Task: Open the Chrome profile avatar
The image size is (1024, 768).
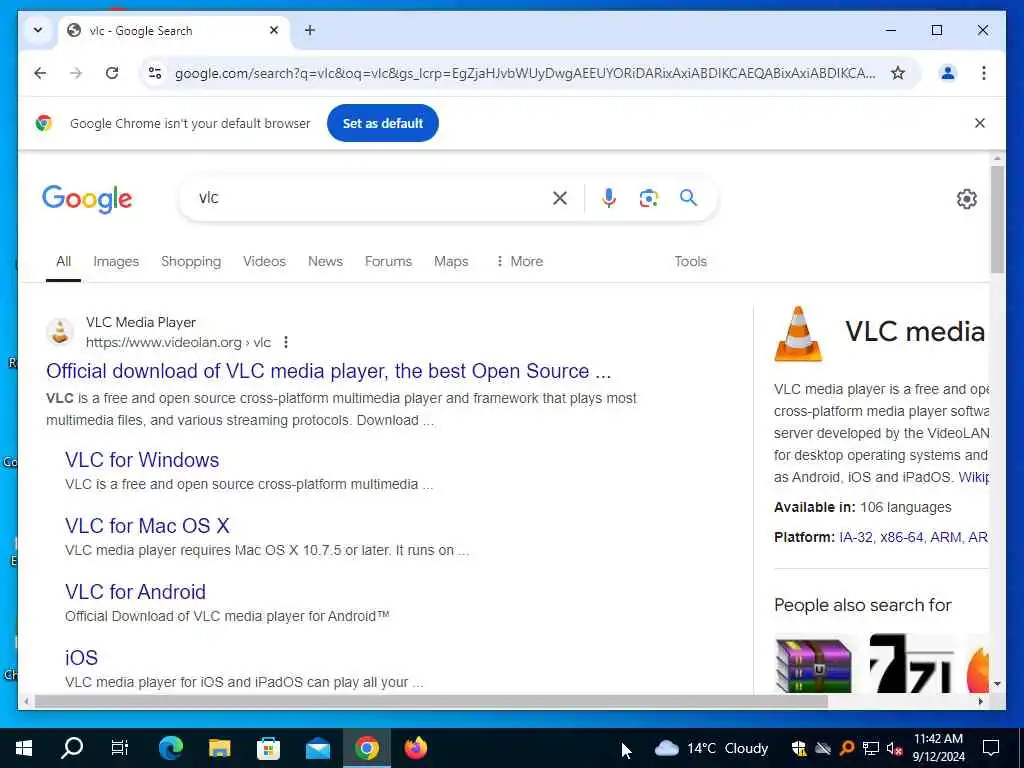Action: click(x=948, y=73)
